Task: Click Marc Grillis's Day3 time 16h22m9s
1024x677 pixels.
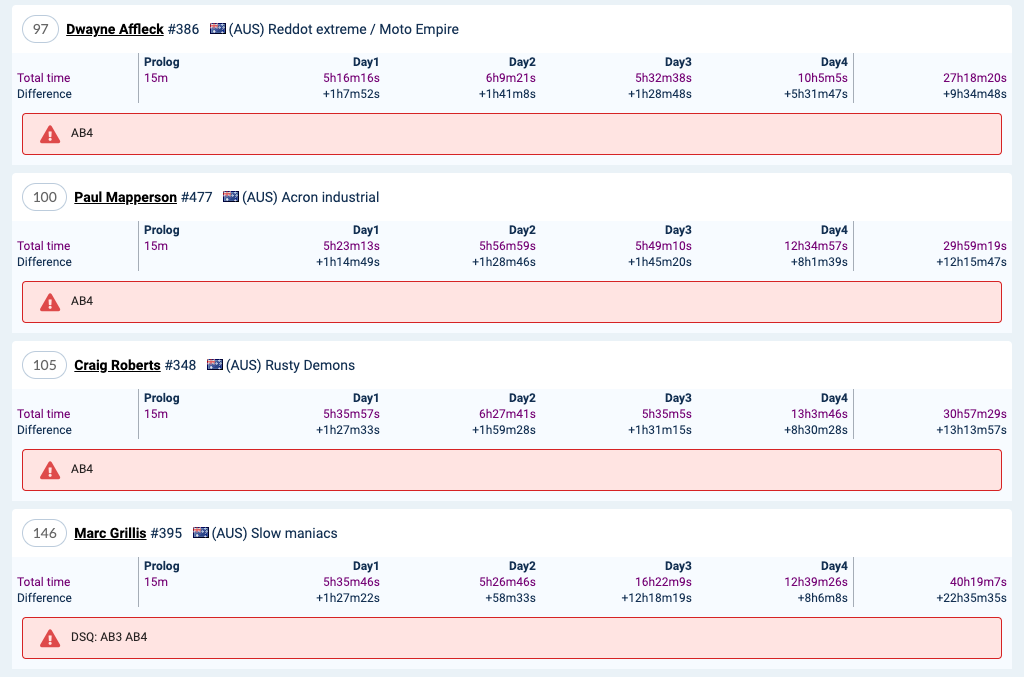Action: [663, 582]
